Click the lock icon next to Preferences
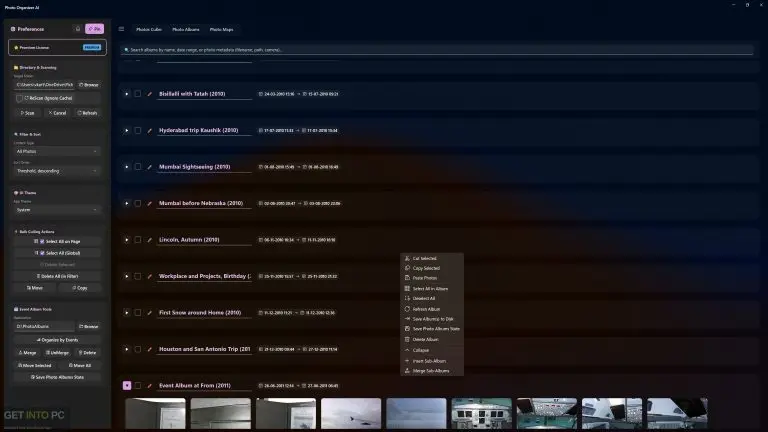This screenshot has height=432, width=768. (77, 29)
